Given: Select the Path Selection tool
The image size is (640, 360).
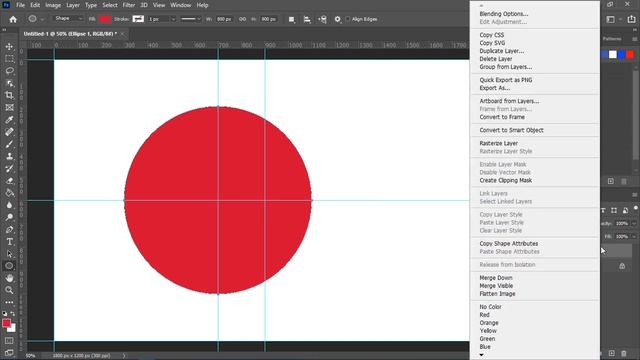Looking at the screenshot, I should (9, 254).
